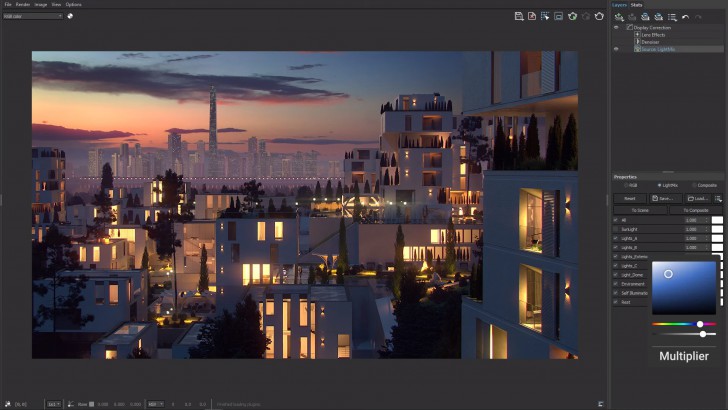Click the Save layer tree preset icon
Image resolution: width=728 pixels, height=410 pixels.
pos(645,17)
